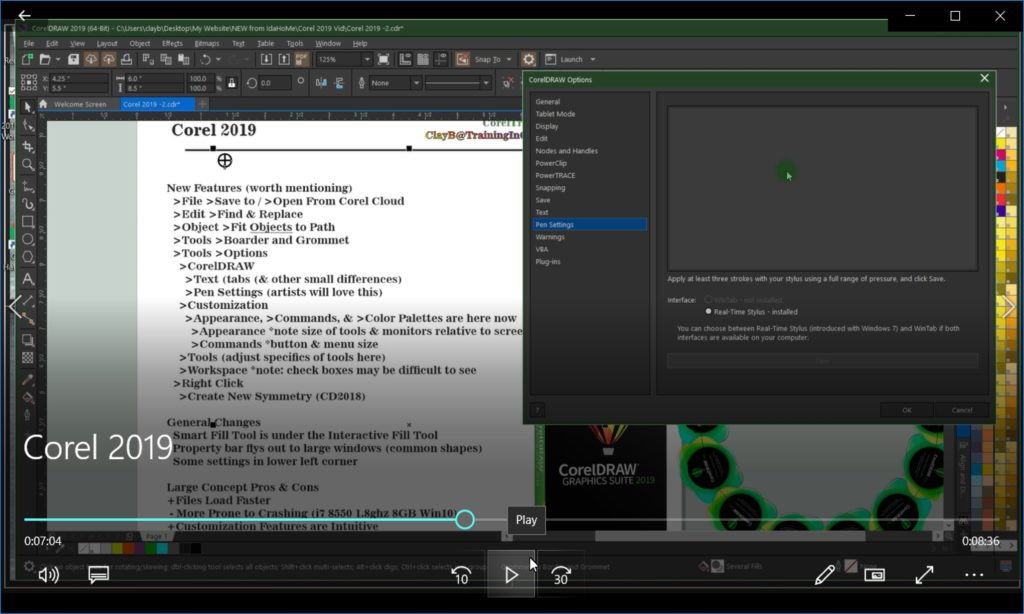Switch to the Welcome Screen tab
Screen dimensions: 1024x614
point(80,104)
